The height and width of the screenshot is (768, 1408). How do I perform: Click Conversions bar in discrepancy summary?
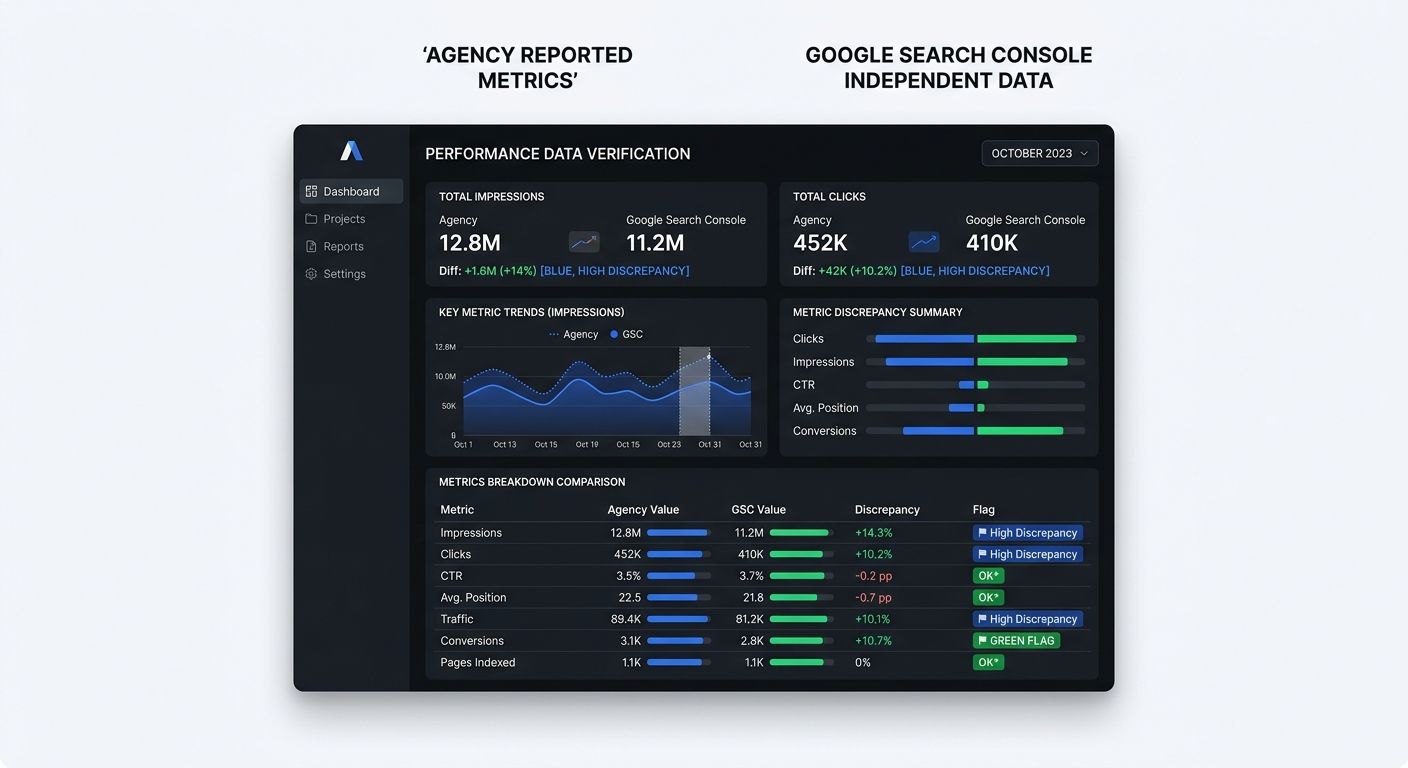tap(975, 431)
